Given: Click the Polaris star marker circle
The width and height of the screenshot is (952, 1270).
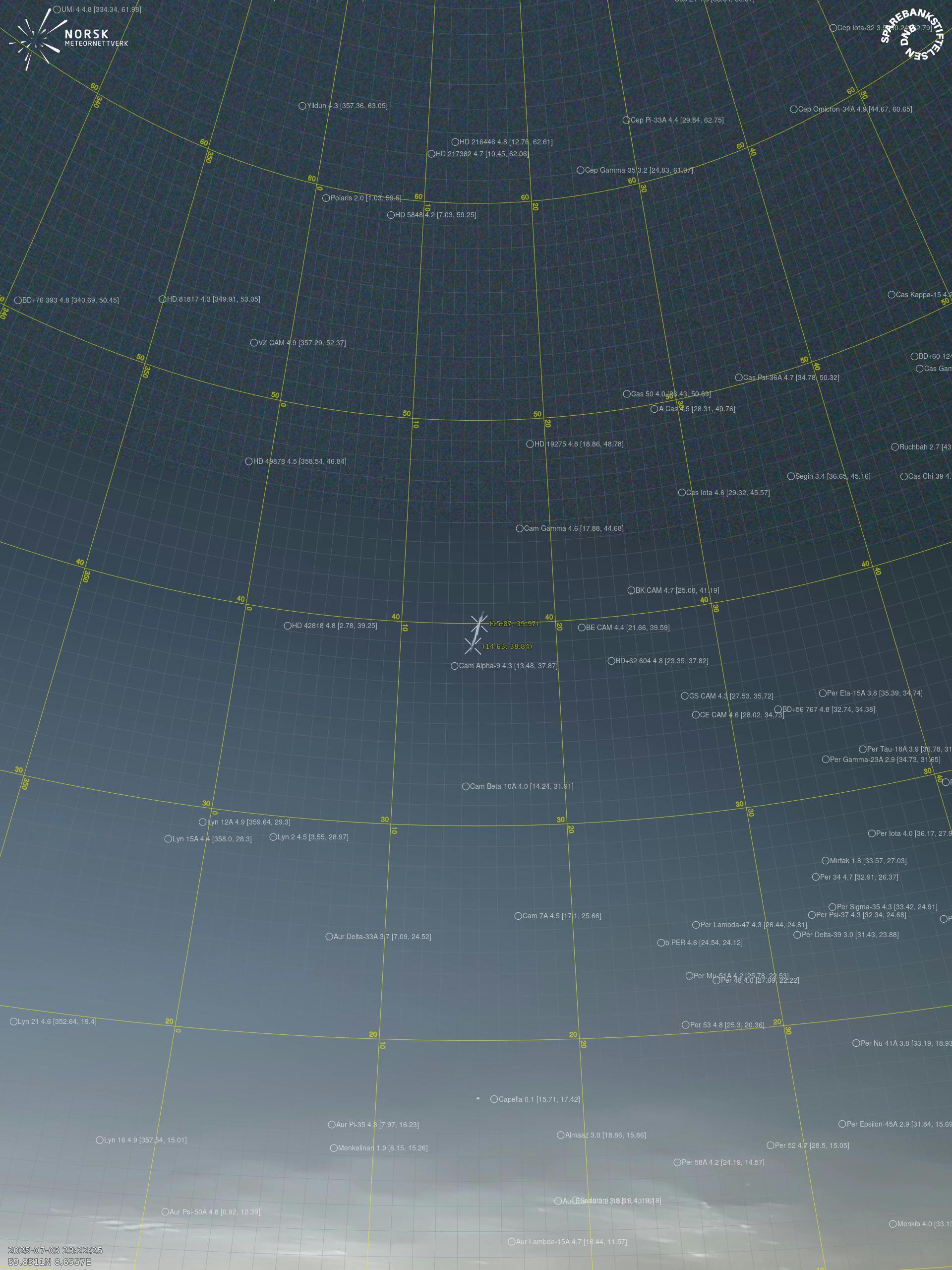Looking at the screenshot, I should pos(326,198).
